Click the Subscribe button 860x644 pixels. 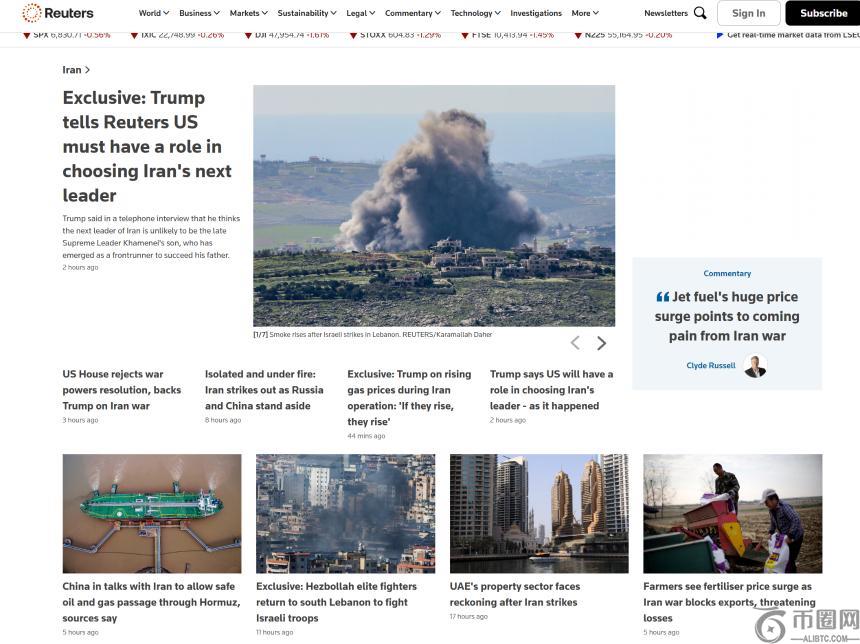pos(823,13)
